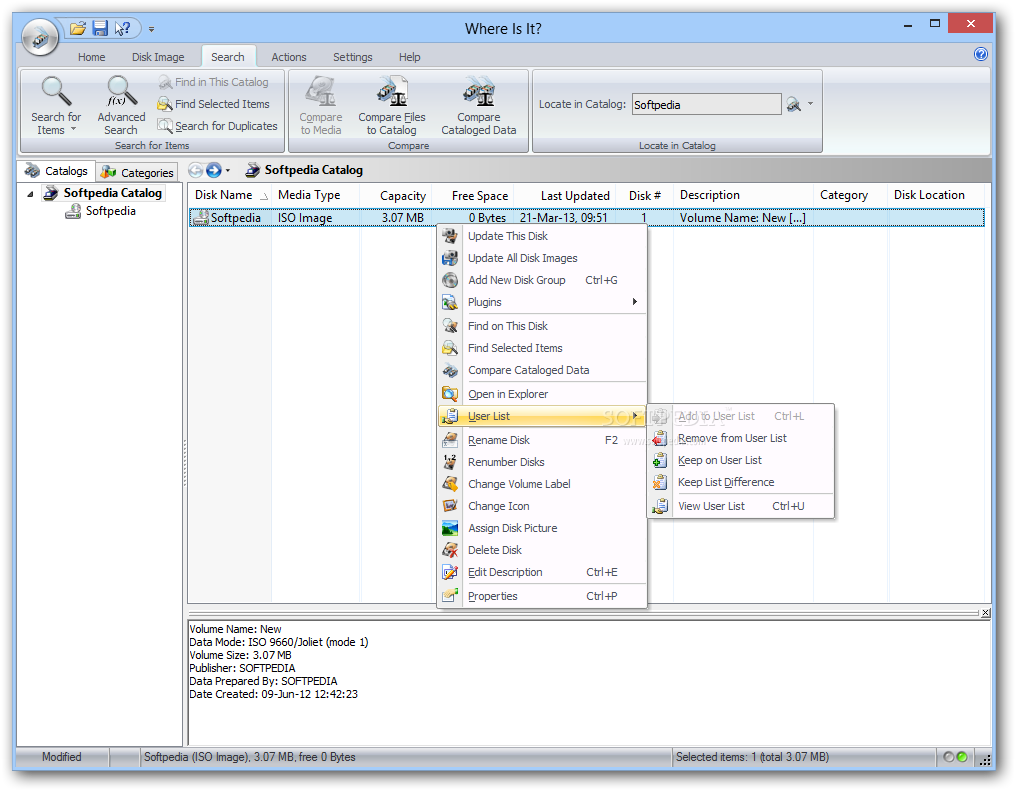Choose Keep List Difference submenu entry
This screenshot has width=1016, height=791.
coord(741,482)
